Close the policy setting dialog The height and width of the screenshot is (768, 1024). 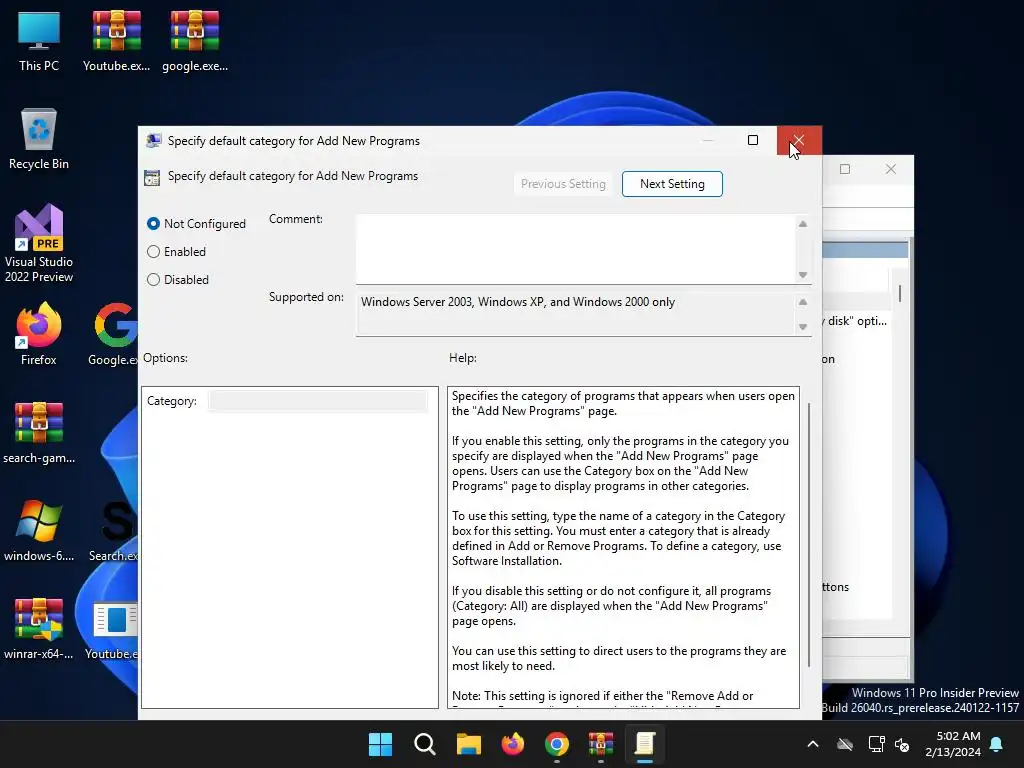[x=799, y=140]
